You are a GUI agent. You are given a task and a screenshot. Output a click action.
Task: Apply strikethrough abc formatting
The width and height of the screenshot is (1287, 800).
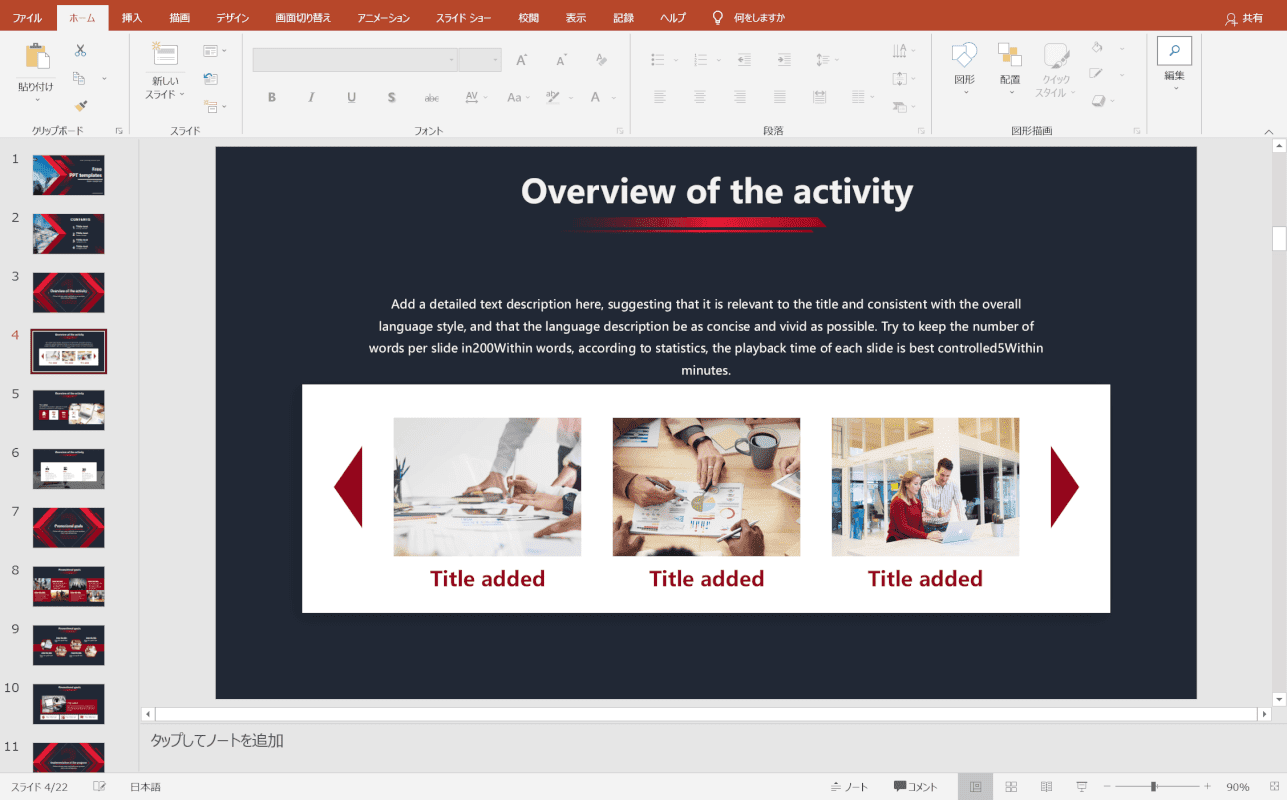click(x=431, y=98)
